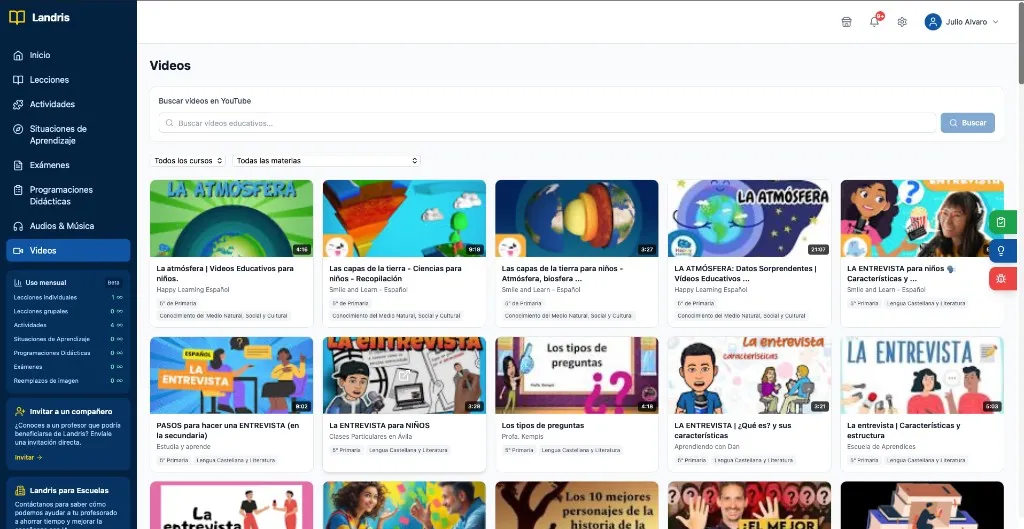Focus the Buscar videos educativos input

(547, 123)
